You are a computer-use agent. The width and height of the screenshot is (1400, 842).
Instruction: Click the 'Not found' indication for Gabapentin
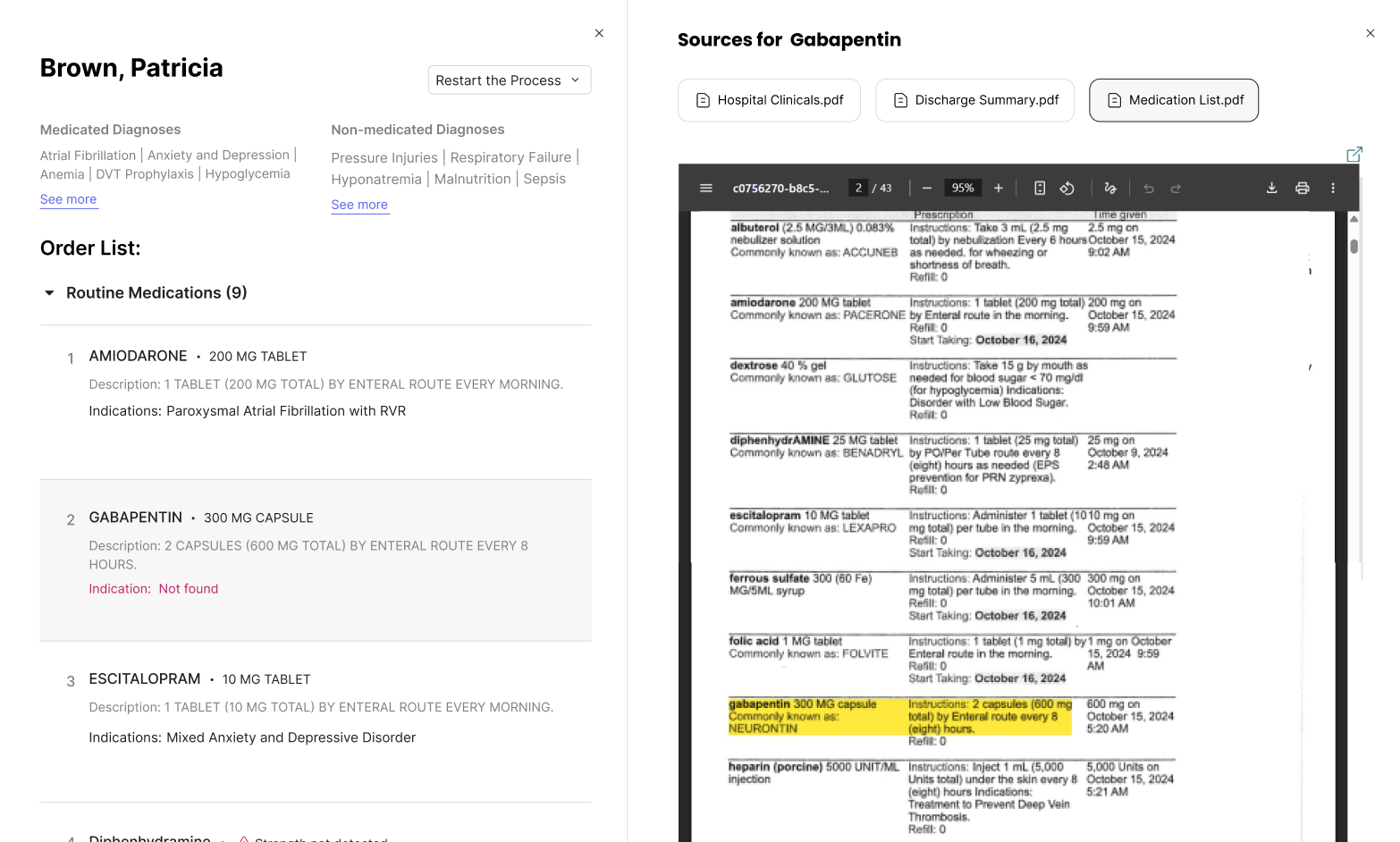tap(189, 589)
